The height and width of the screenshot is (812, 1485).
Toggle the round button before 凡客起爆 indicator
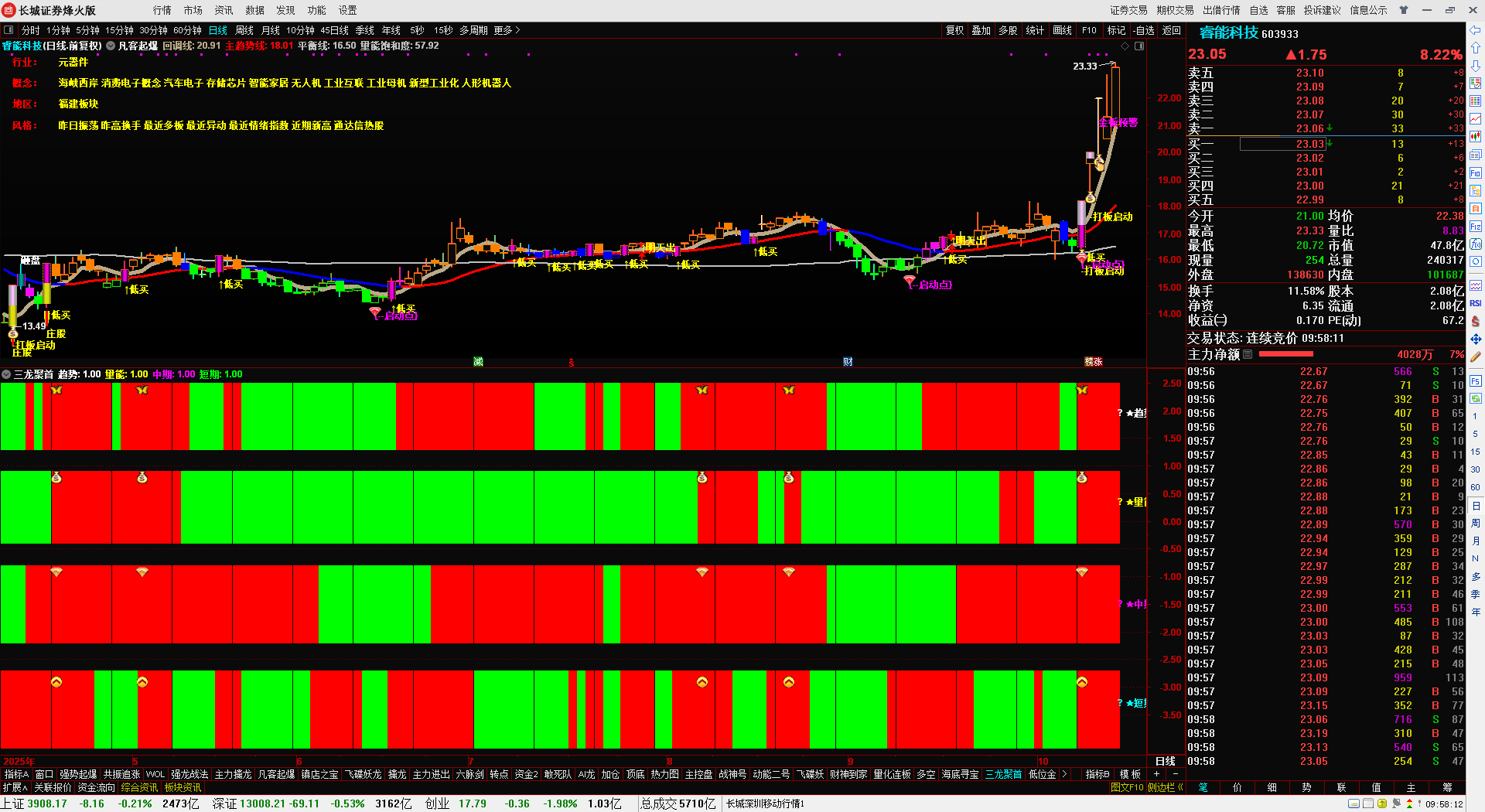pos(111,46)
